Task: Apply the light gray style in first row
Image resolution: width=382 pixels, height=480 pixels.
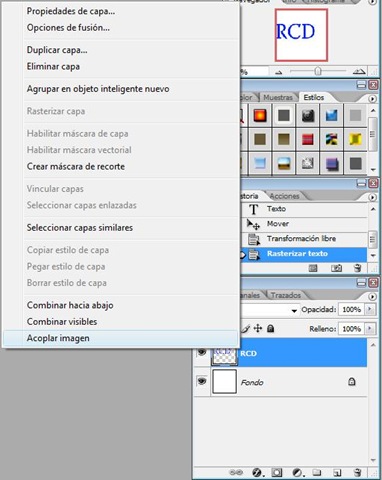Action: pos(355,116)
